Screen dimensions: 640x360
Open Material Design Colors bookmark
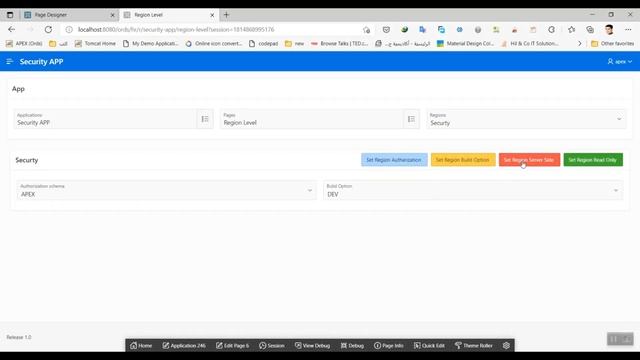coord(465,43)
